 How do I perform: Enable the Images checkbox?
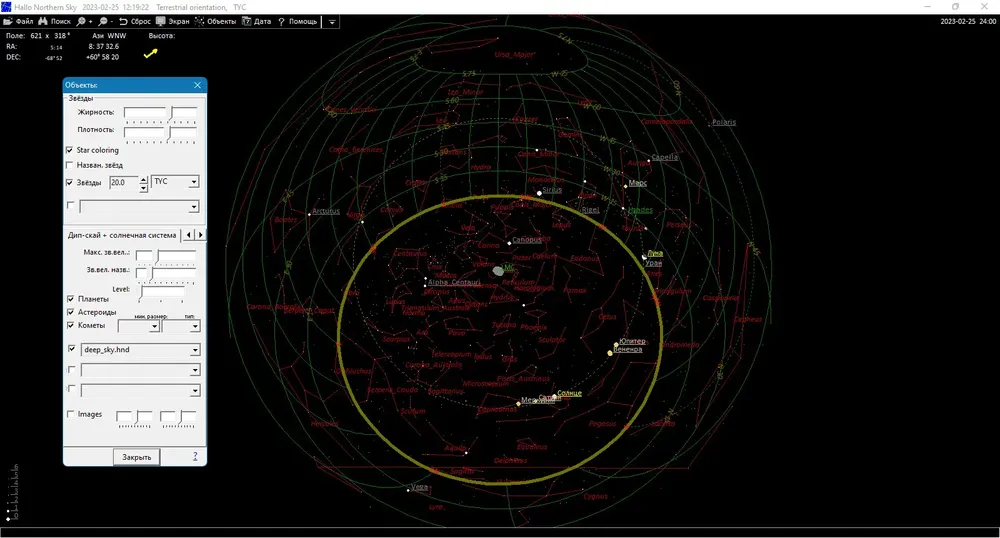[x=71, y=414]
